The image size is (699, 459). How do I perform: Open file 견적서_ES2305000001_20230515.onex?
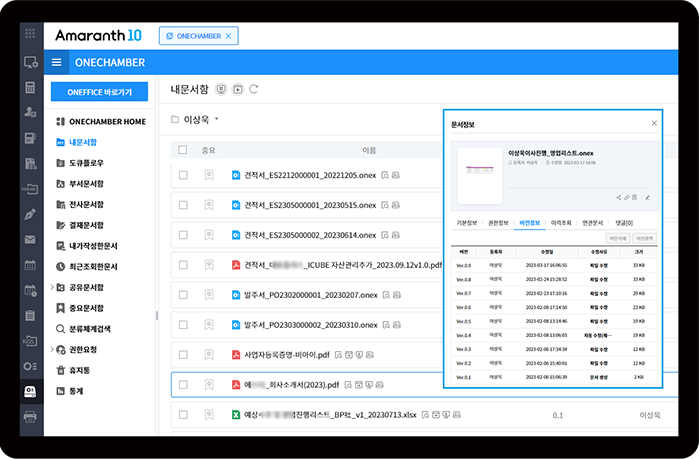(x=310, y=205)
